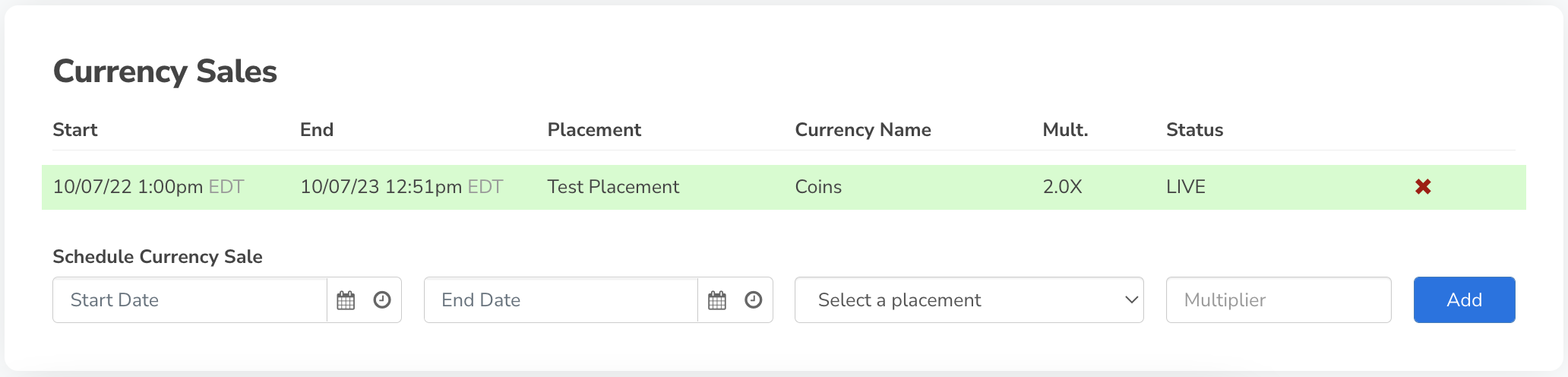Open the Start Date calendar picker
The image size is (1568, 377).
[346, 300]
